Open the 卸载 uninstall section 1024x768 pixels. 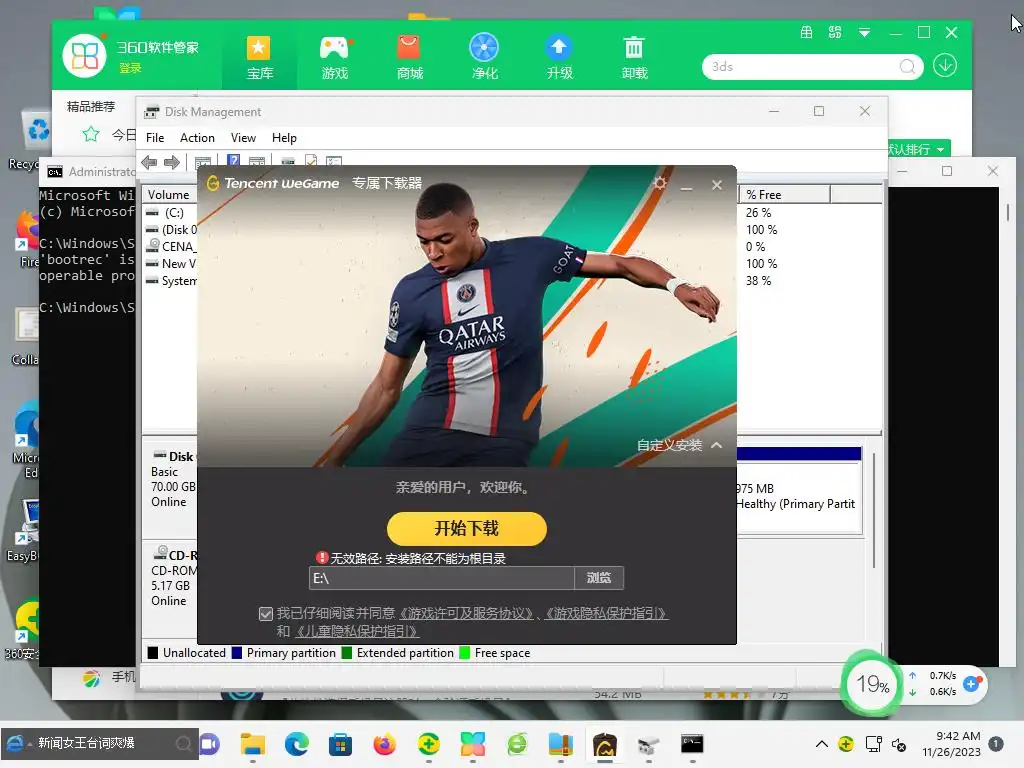(x=634, y=57)
